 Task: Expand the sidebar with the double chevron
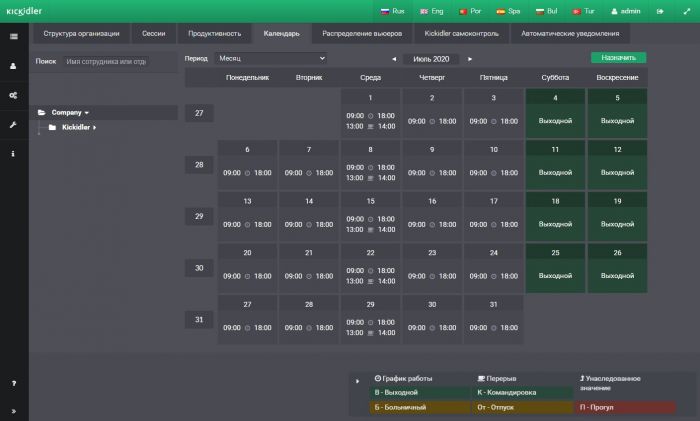14,411
